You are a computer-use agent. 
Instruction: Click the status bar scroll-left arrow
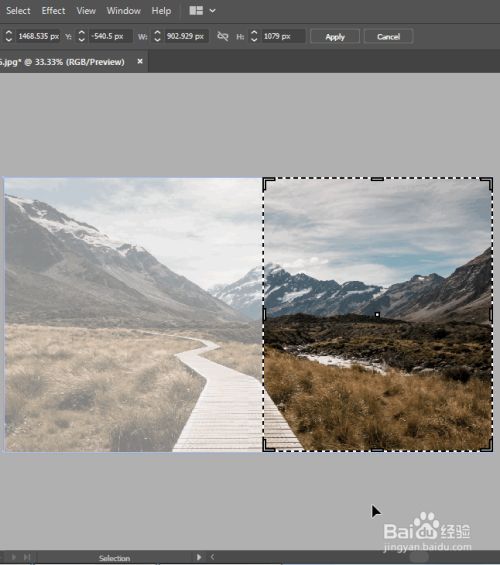click(212, 557)
